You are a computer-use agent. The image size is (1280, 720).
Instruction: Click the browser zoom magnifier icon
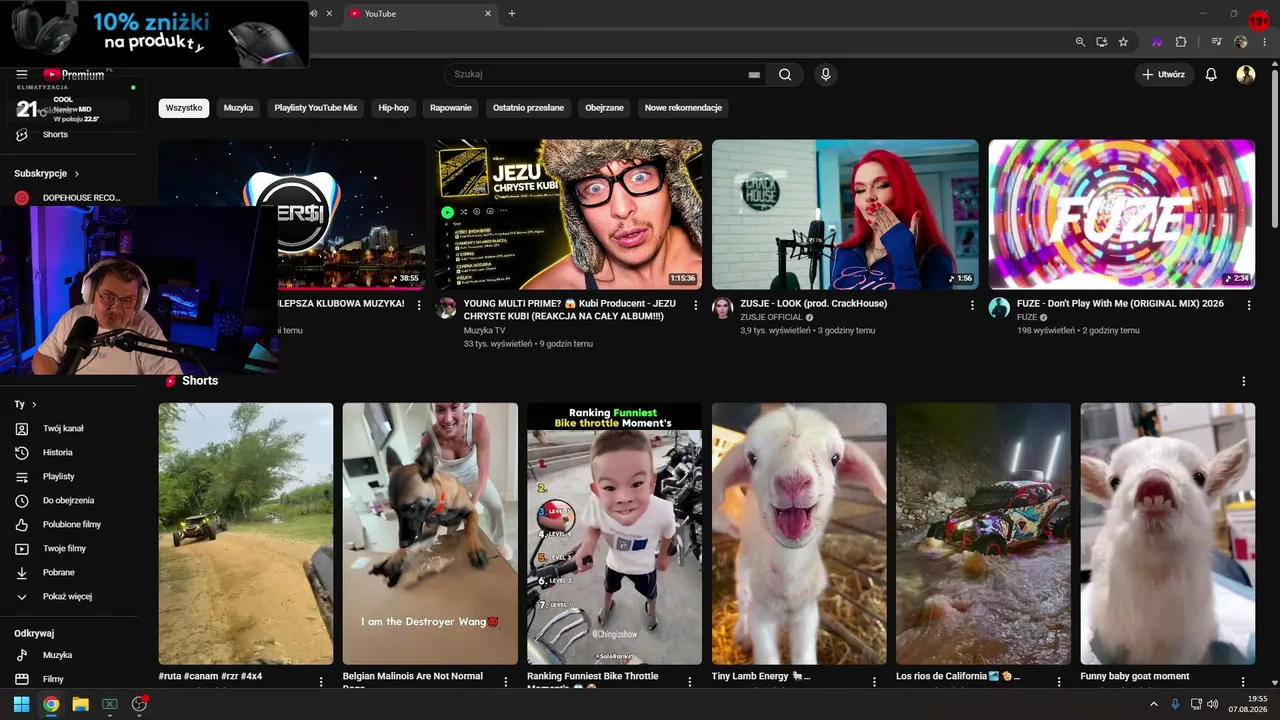(1080, 42)
